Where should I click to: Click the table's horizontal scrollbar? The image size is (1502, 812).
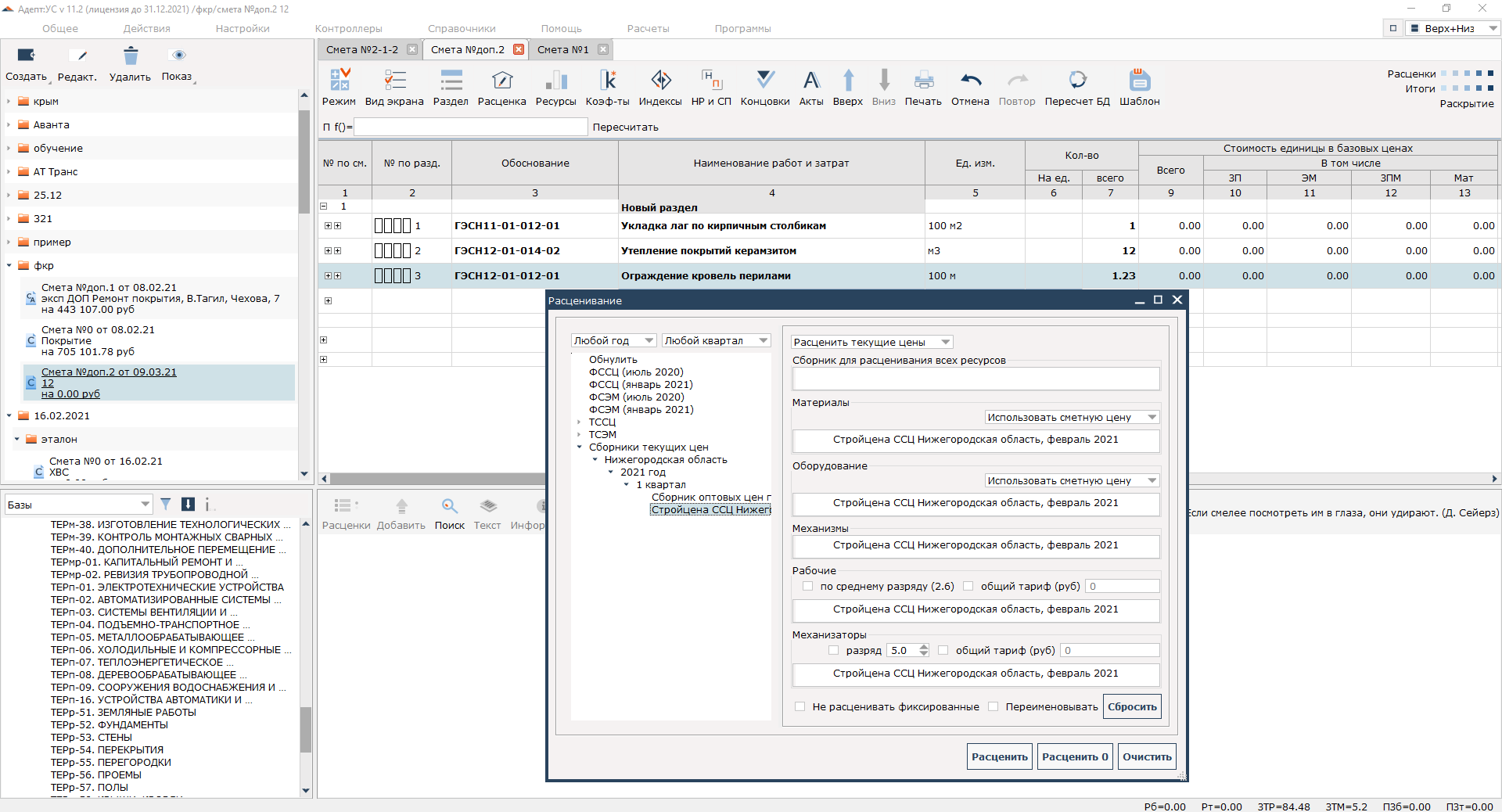click(910, 479)
